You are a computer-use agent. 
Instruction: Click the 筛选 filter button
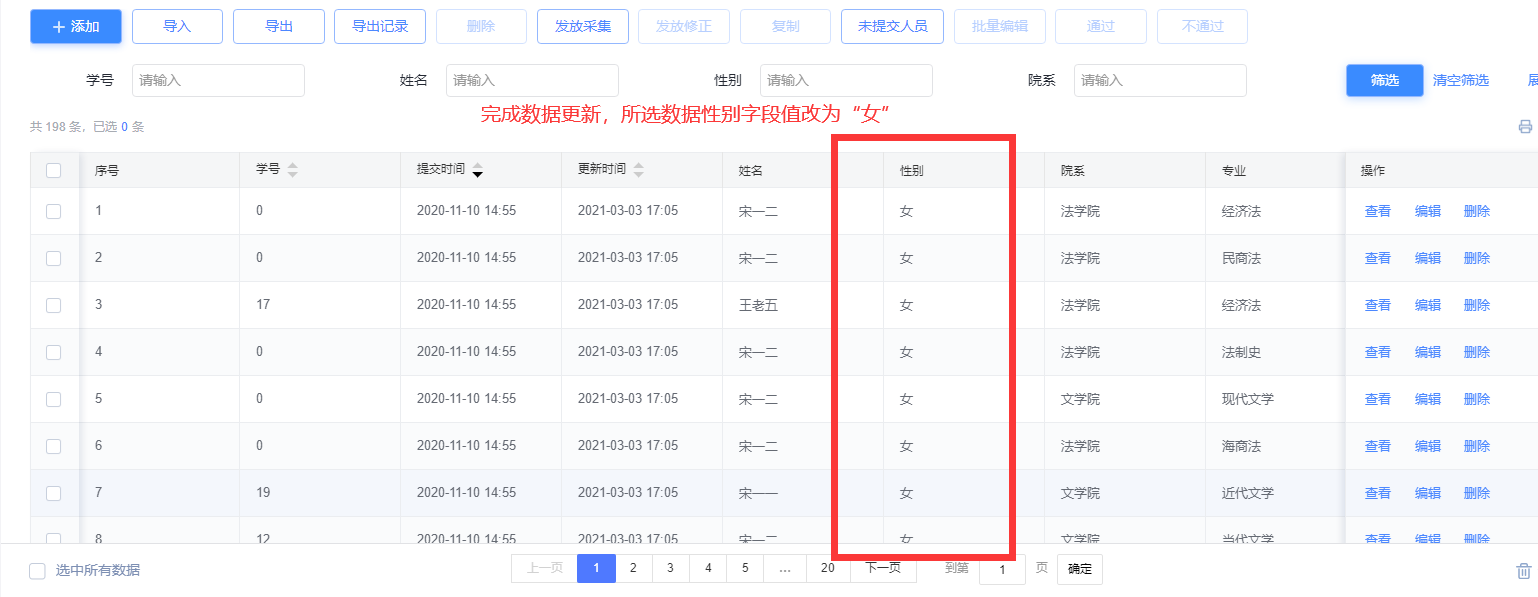[x=1384, y=80]
